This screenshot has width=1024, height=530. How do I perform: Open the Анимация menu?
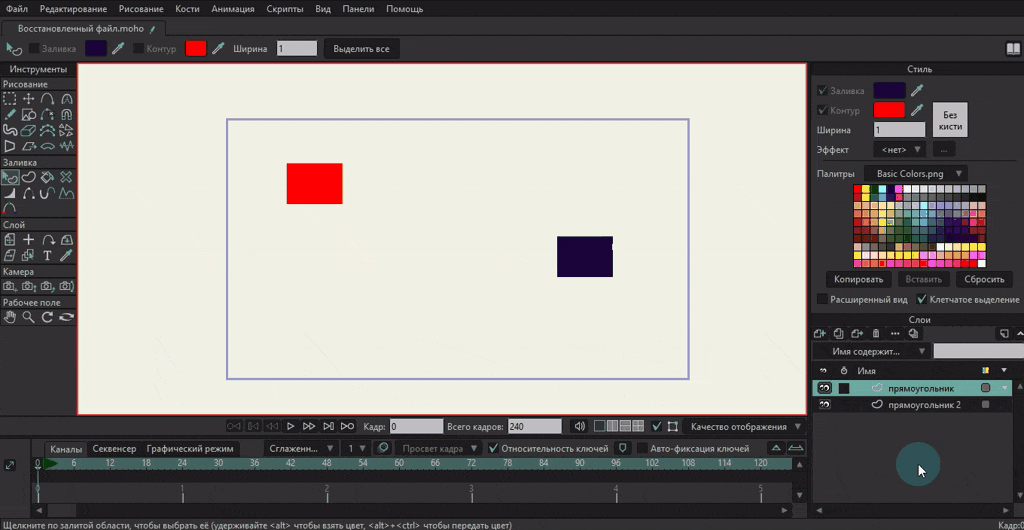click(234, 9)
